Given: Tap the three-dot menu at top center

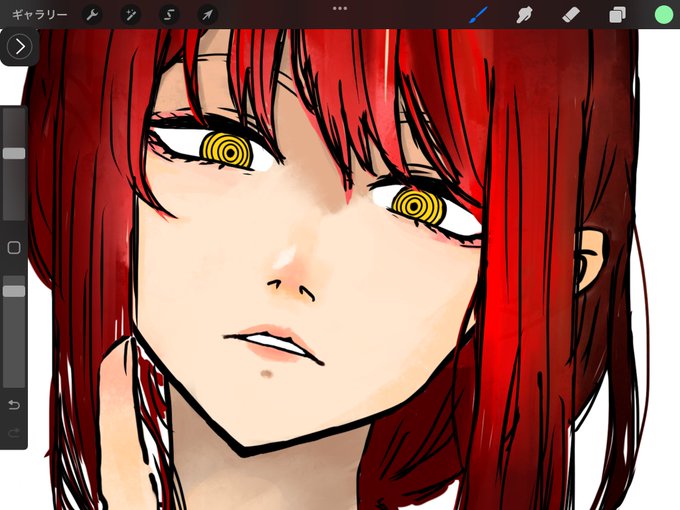Looking at the screenshot, I should point(340,8).
